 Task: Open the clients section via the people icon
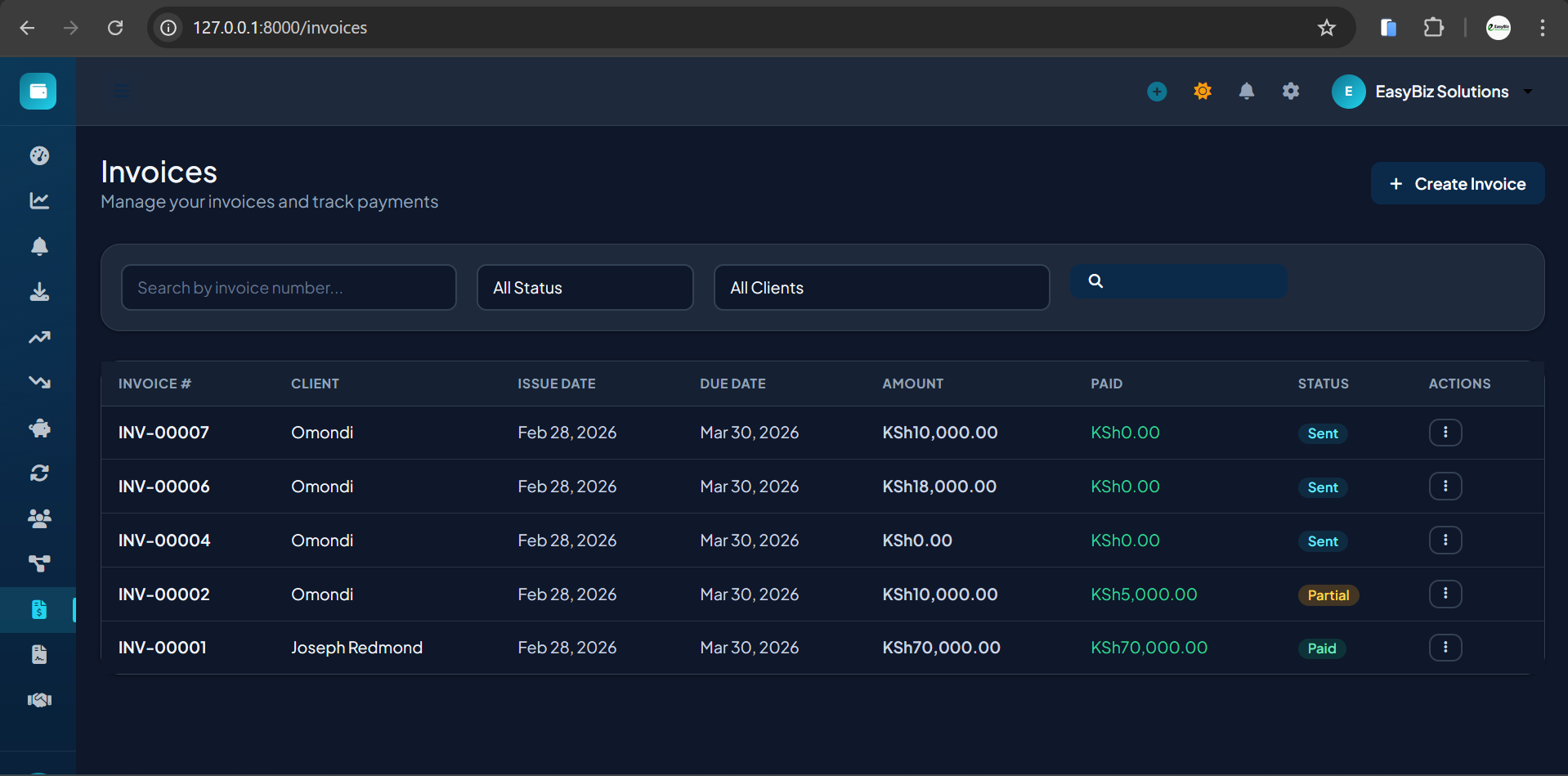(x=38, y=518)
